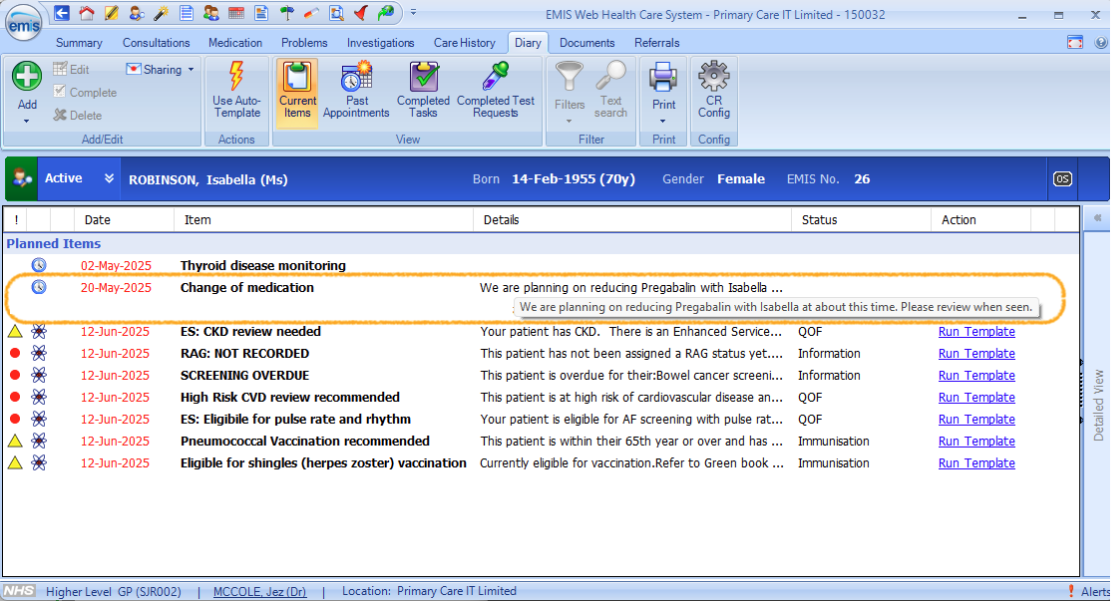Image resolution: width=1111 pixels, height=601 pixels.
Task: Go to the Problems tab
Action: coord(304,43)
